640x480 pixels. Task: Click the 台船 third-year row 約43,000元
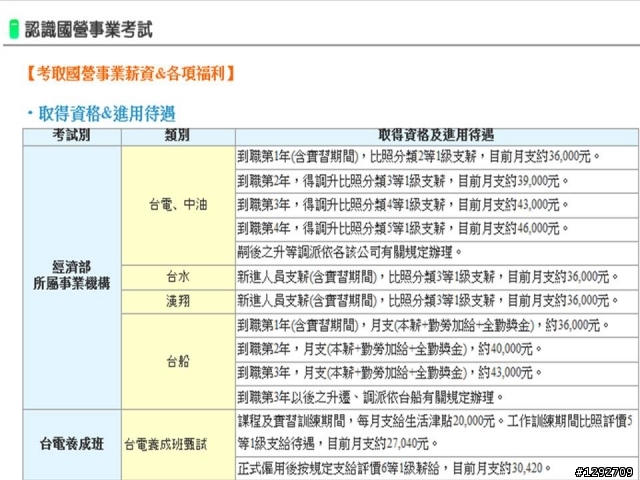click(x=437, y=373)
